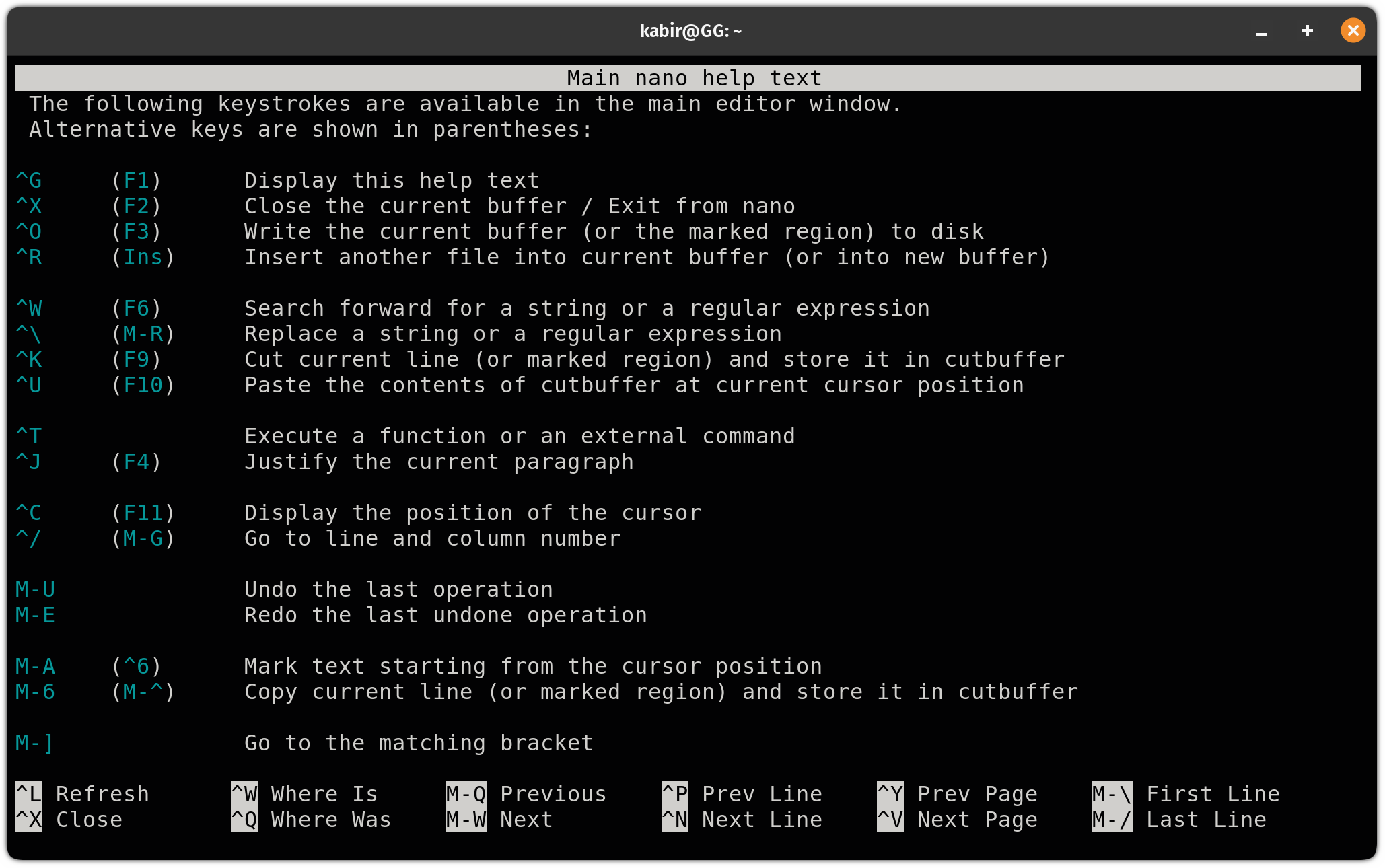Maximize the terminal with plus icon

[1308, 31]
